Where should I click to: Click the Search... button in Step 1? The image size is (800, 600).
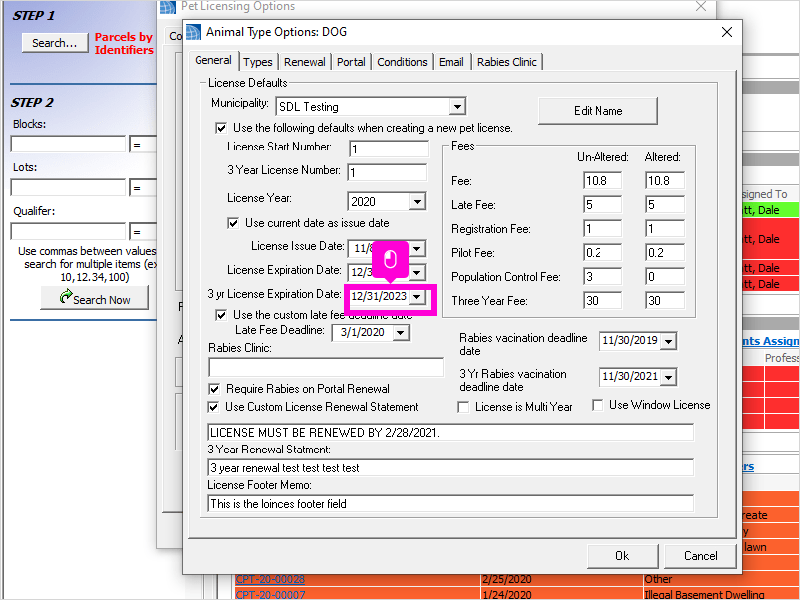[55, 43]
